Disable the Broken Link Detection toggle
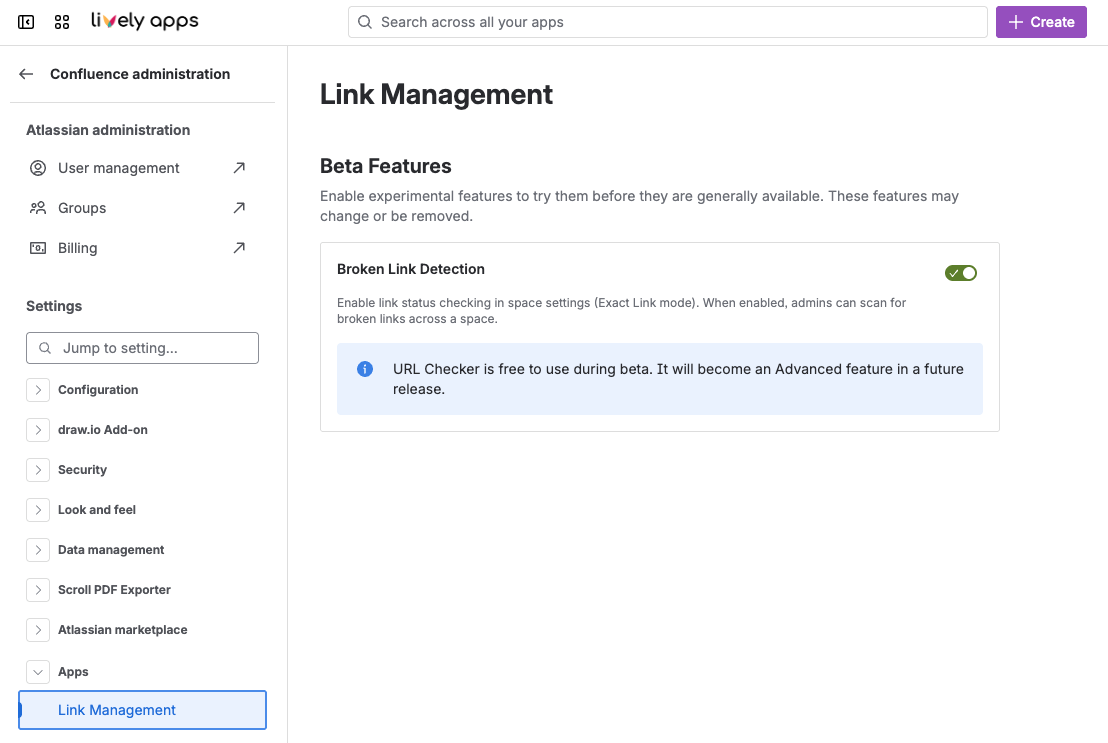The width and height of the screenshot is (1108, 743). 960,273
